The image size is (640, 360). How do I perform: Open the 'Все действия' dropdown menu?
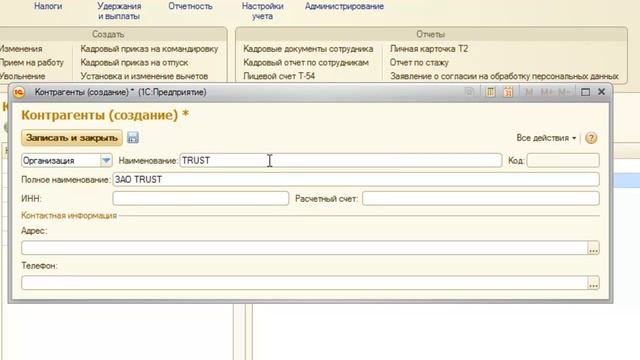click(x=546, y=138)
